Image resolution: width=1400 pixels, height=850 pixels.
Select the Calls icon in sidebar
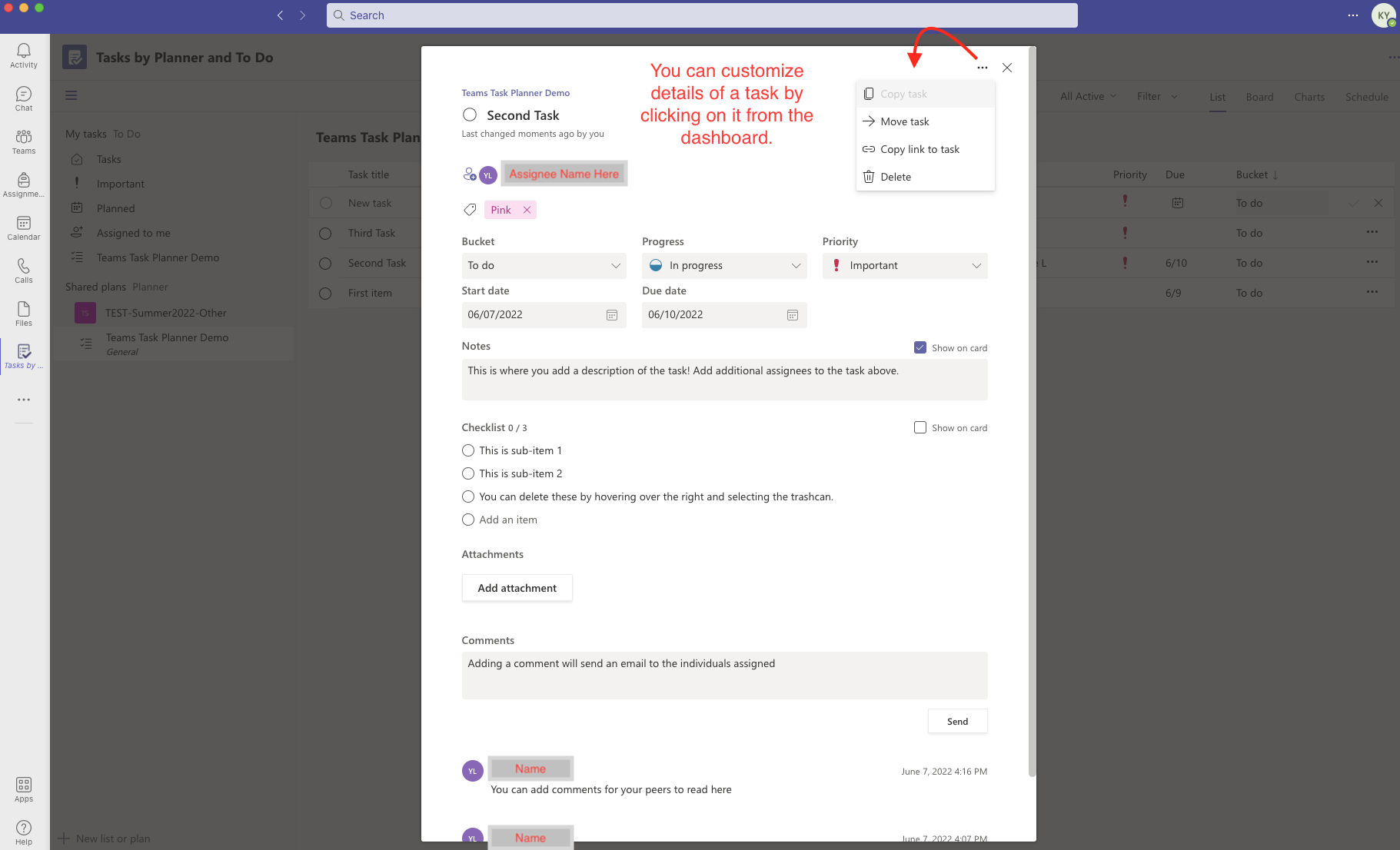point(23,269)
